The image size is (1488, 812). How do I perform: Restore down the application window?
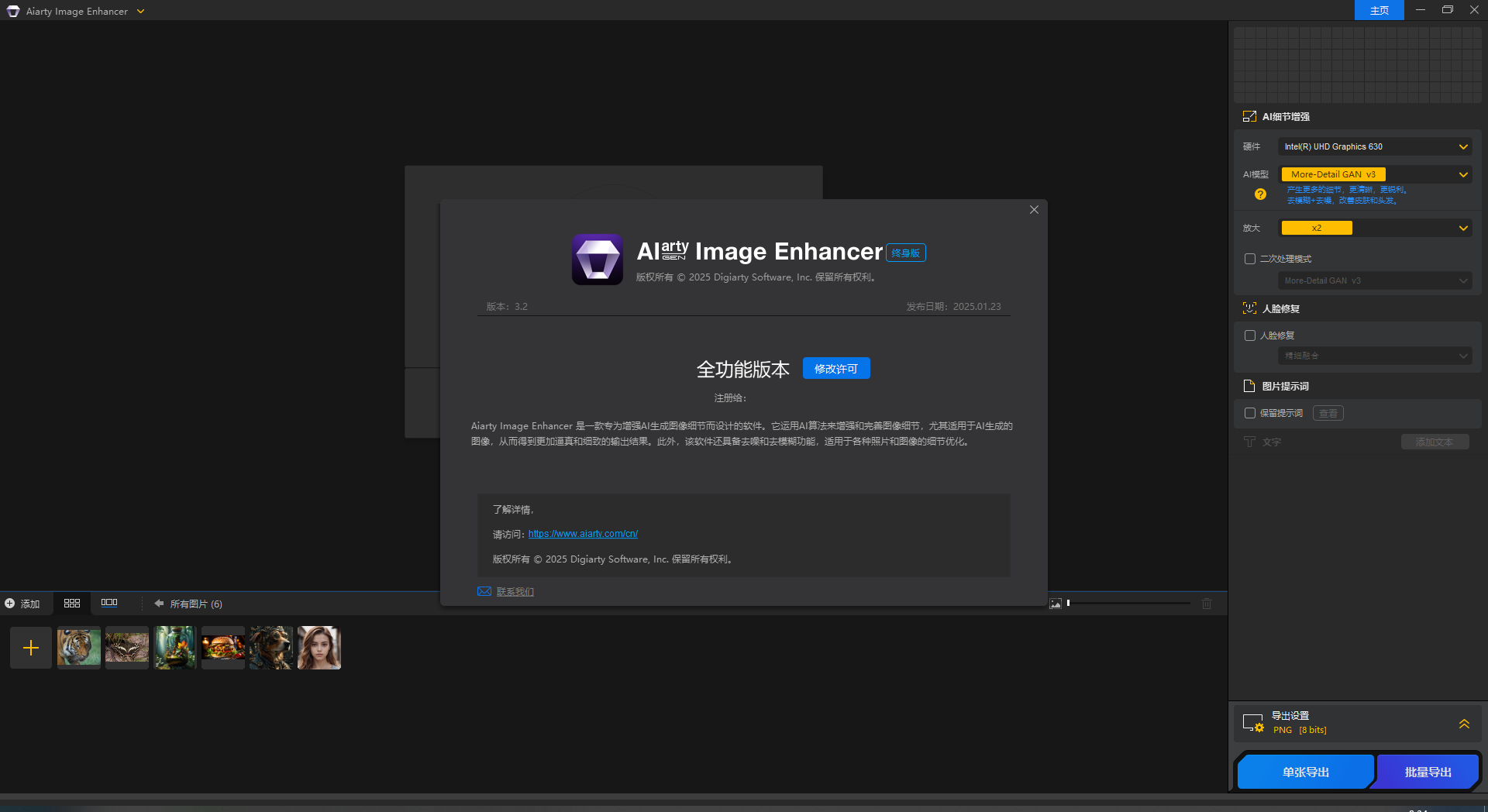pyautogui.click(x=1447, y=10)
